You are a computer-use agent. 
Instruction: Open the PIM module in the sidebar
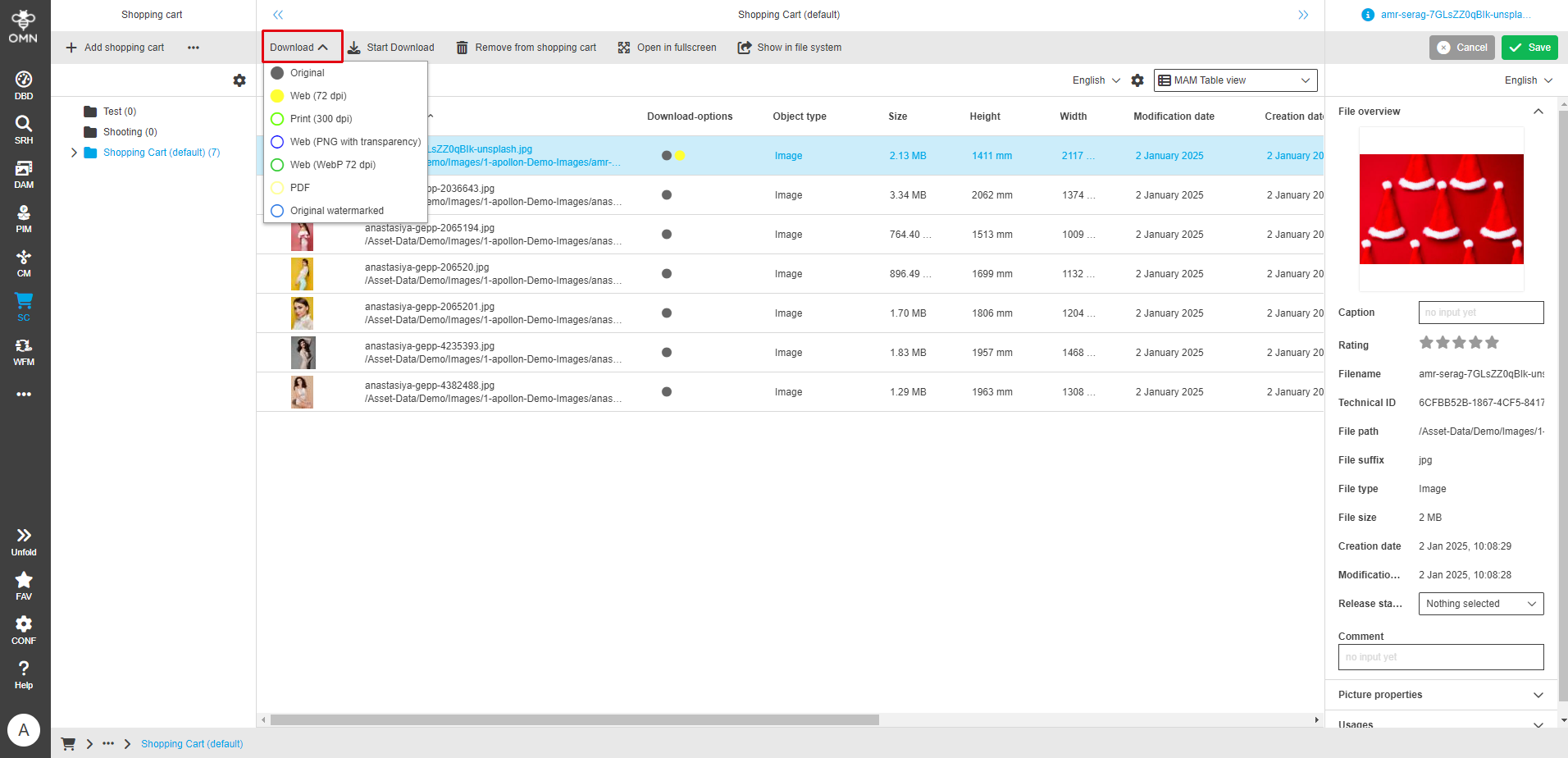pyautogui.click(x=24, y=217)
